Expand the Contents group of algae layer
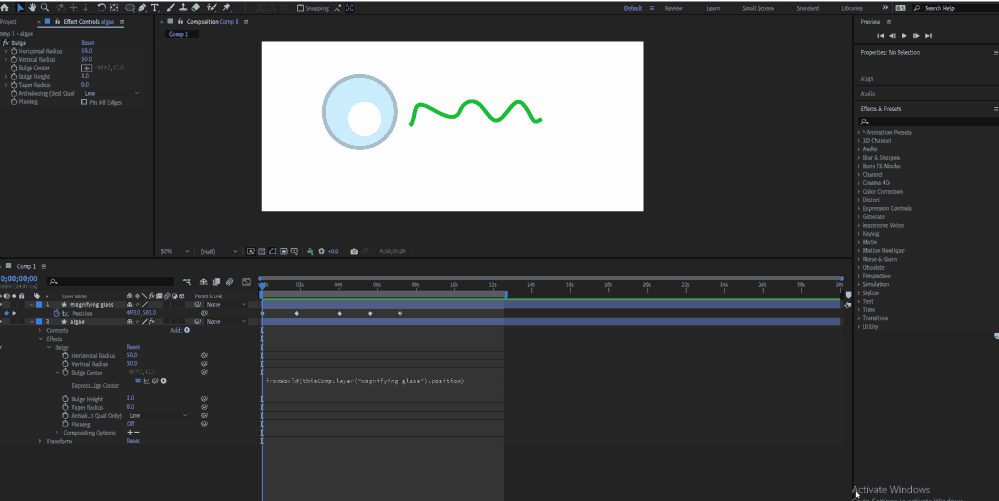Screen dimensions: 999x501 point(40,330)
